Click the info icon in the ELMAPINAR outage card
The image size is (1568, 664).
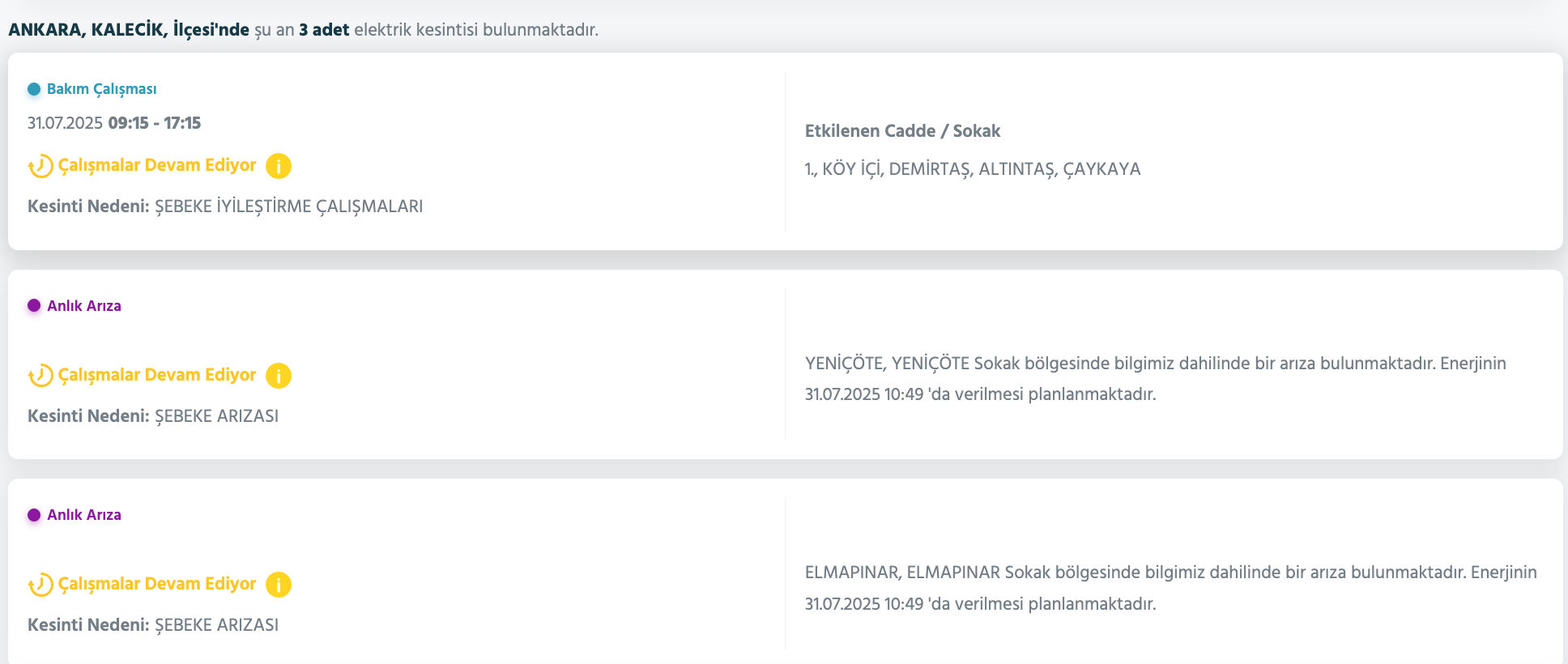click(x=278, y=585)
